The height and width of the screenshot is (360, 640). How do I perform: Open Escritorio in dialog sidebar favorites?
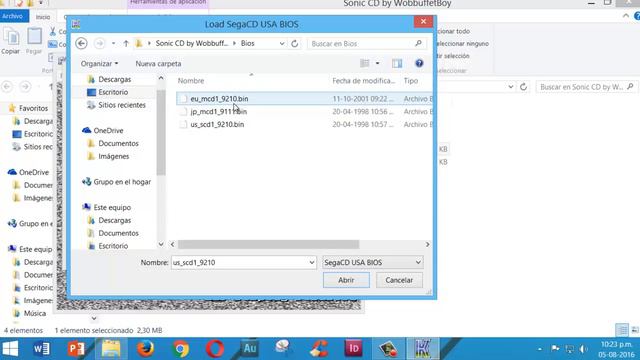[113, 92]
